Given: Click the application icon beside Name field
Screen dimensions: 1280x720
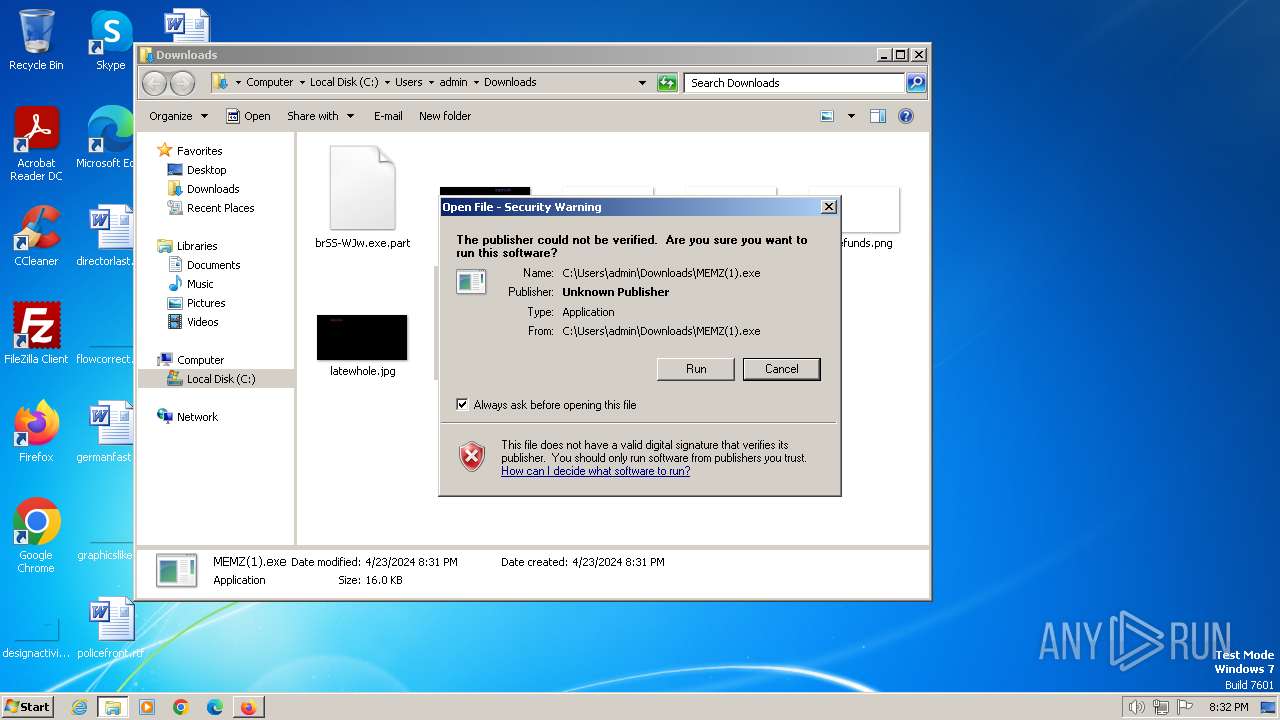Looking at the screenshot, I should click(471, 282).
